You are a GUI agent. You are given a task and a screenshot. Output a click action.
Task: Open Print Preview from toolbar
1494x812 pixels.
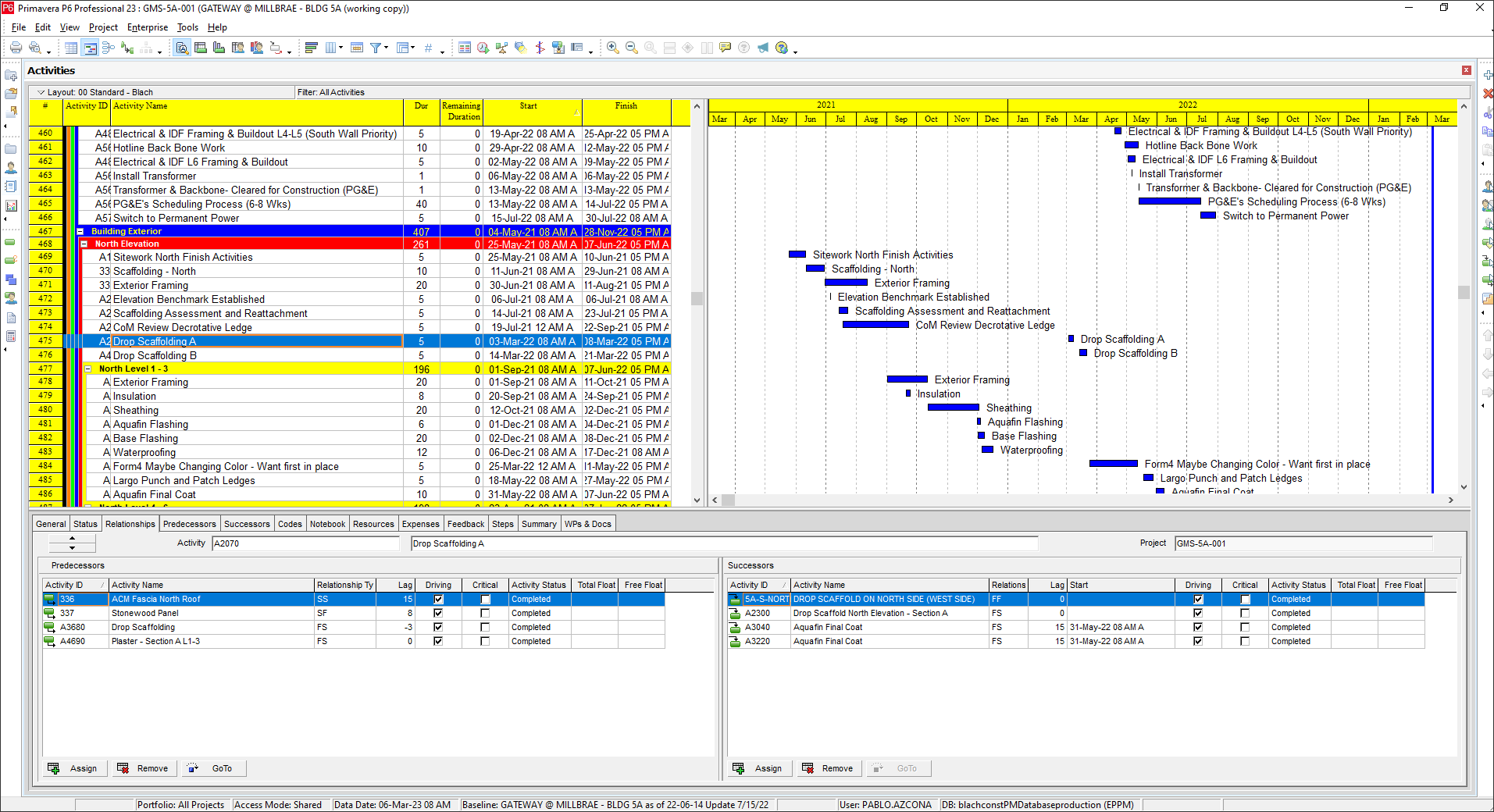coord(35,48)
